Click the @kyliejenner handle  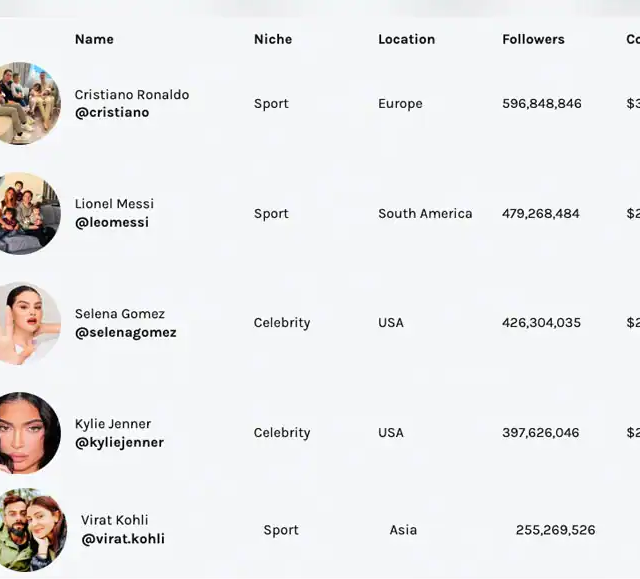[x=119, y=443]
